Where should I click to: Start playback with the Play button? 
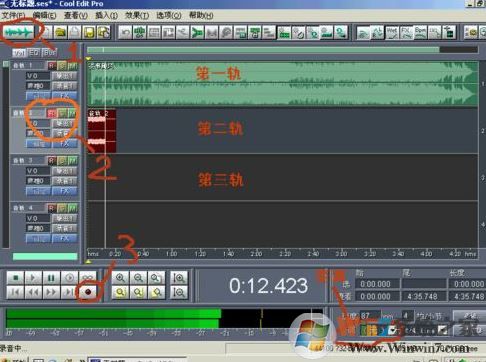coord(33,277)
